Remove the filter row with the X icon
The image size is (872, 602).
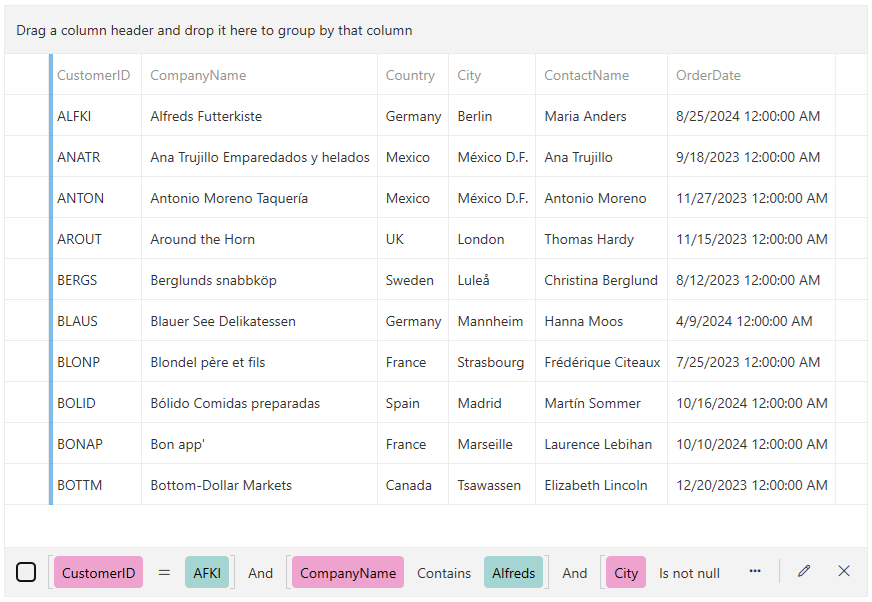click(x=843, y=571)
